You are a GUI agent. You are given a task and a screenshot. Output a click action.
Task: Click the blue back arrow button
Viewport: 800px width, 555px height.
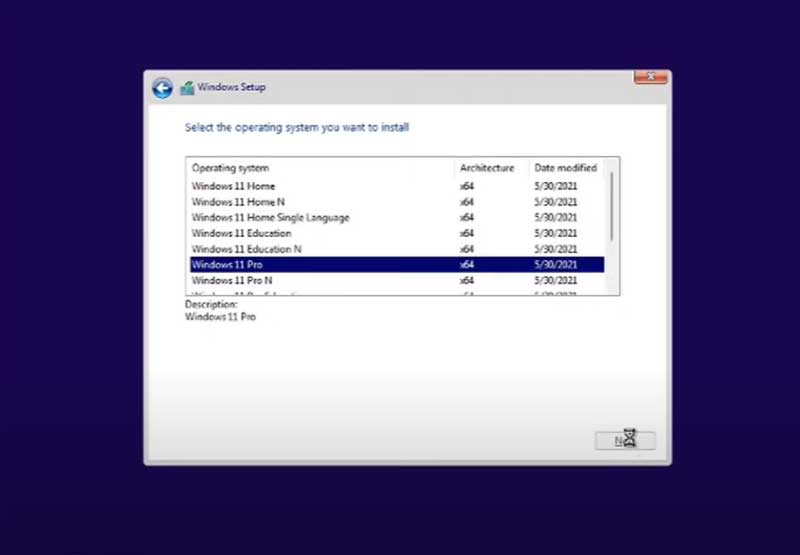[162, 88]
